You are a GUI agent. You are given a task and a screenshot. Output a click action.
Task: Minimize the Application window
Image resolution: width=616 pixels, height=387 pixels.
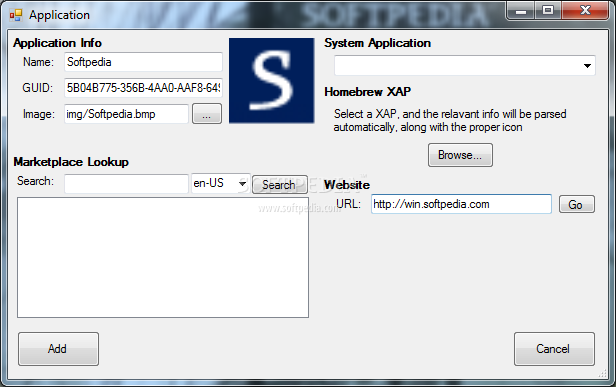(521, 11)
